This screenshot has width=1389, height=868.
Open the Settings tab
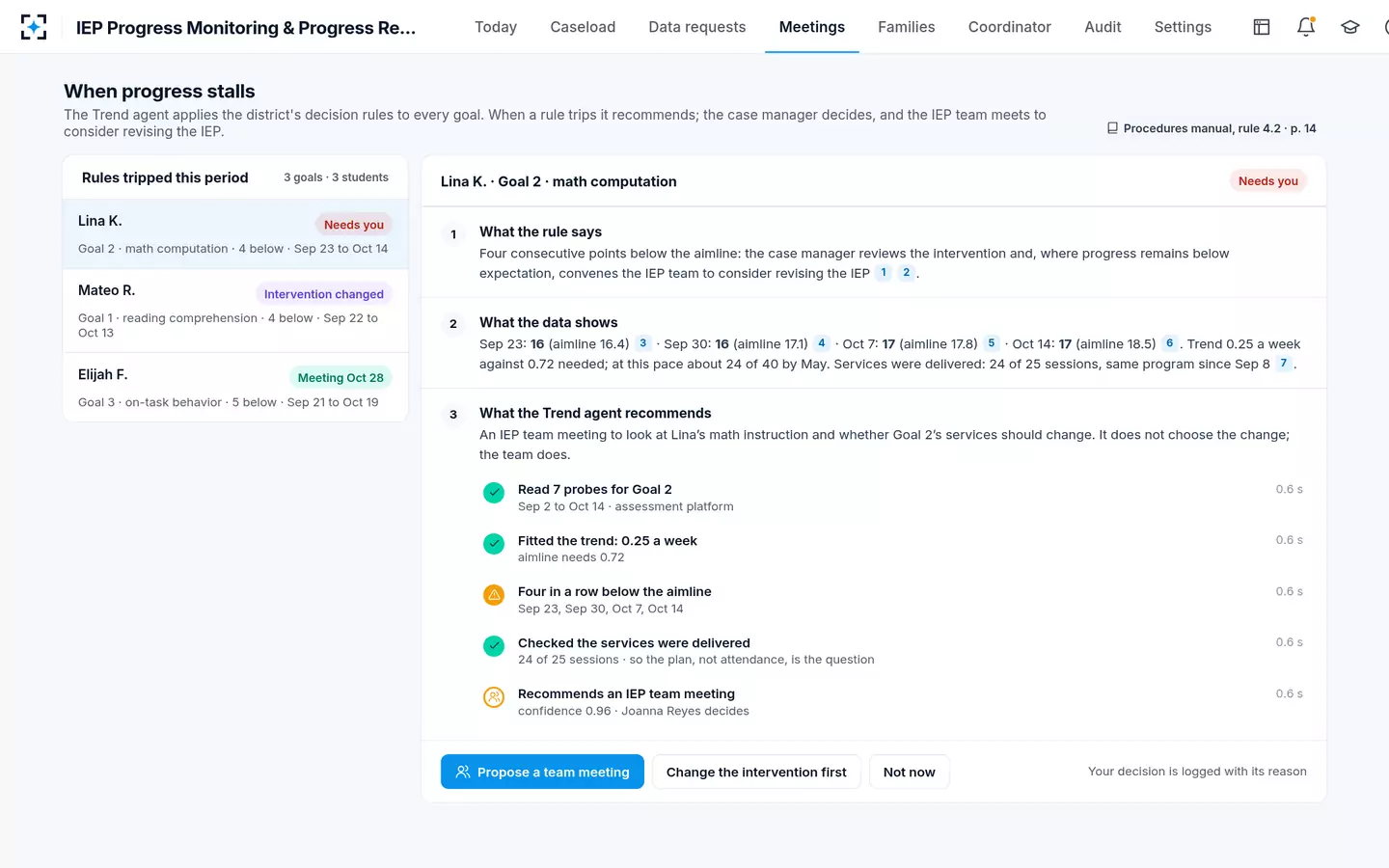click(1183, 27)
